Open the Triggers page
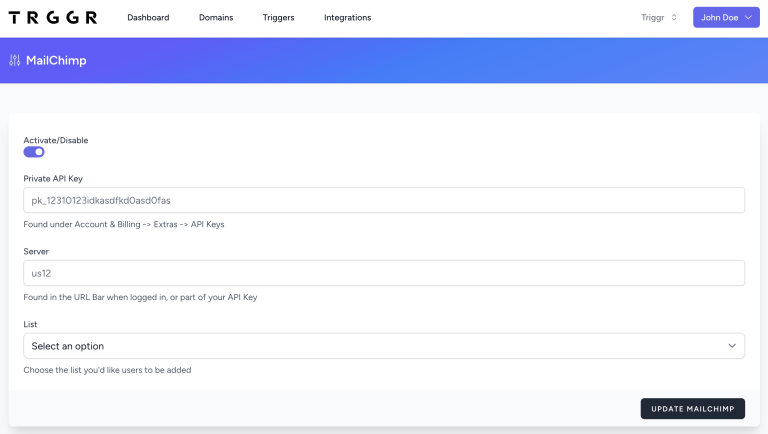This screenshot has width=768, height=434. pos(278,18)
